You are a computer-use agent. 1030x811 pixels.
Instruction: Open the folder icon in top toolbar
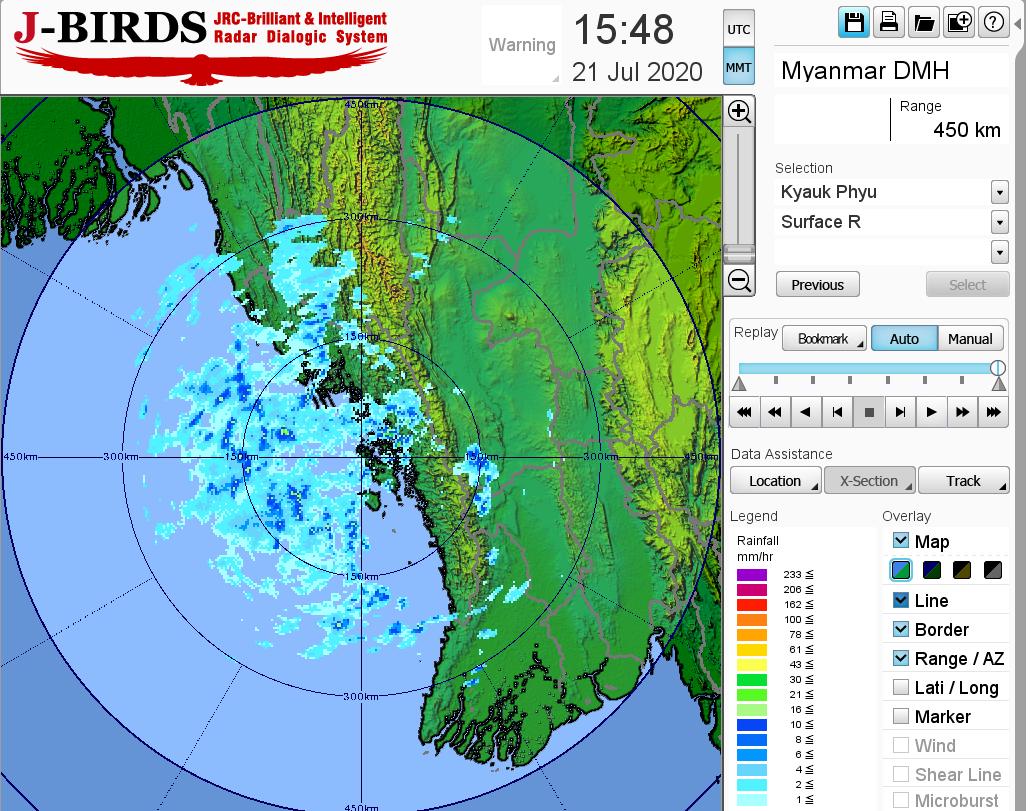pyautogui.click(x=923, y=23)
